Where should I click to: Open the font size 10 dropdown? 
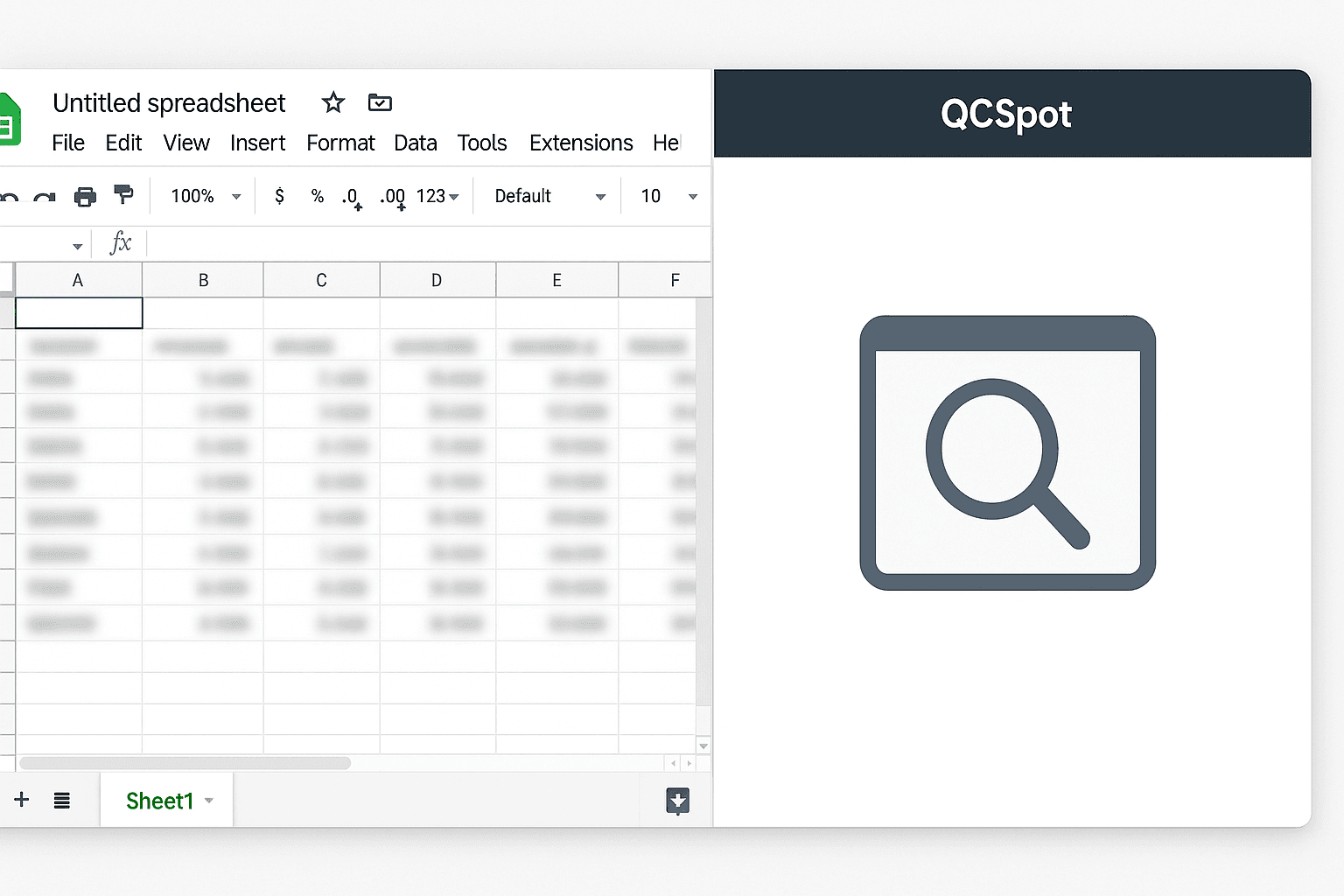click(668, 196)
